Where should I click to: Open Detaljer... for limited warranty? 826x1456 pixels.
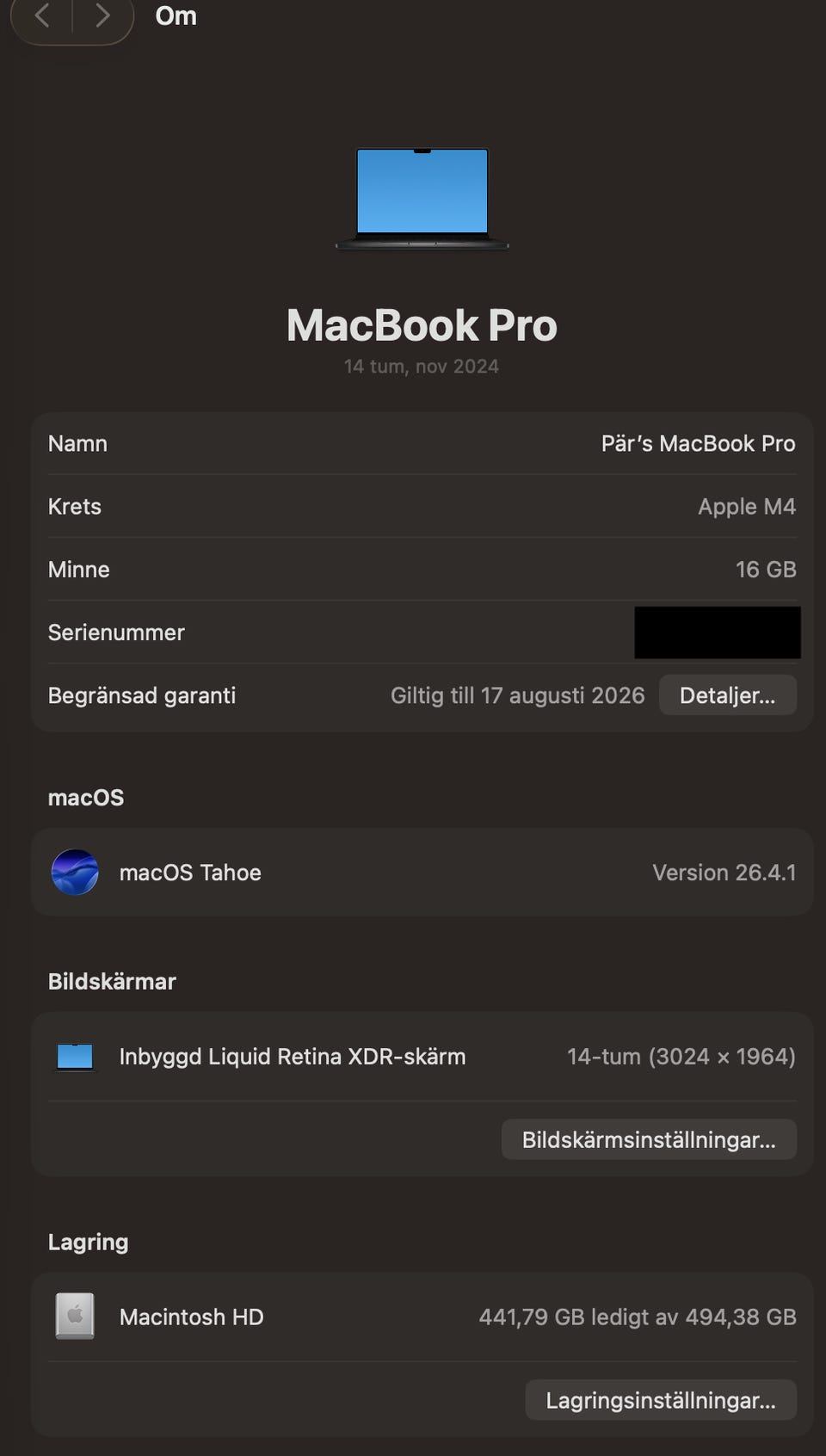(x=727, y=695)
